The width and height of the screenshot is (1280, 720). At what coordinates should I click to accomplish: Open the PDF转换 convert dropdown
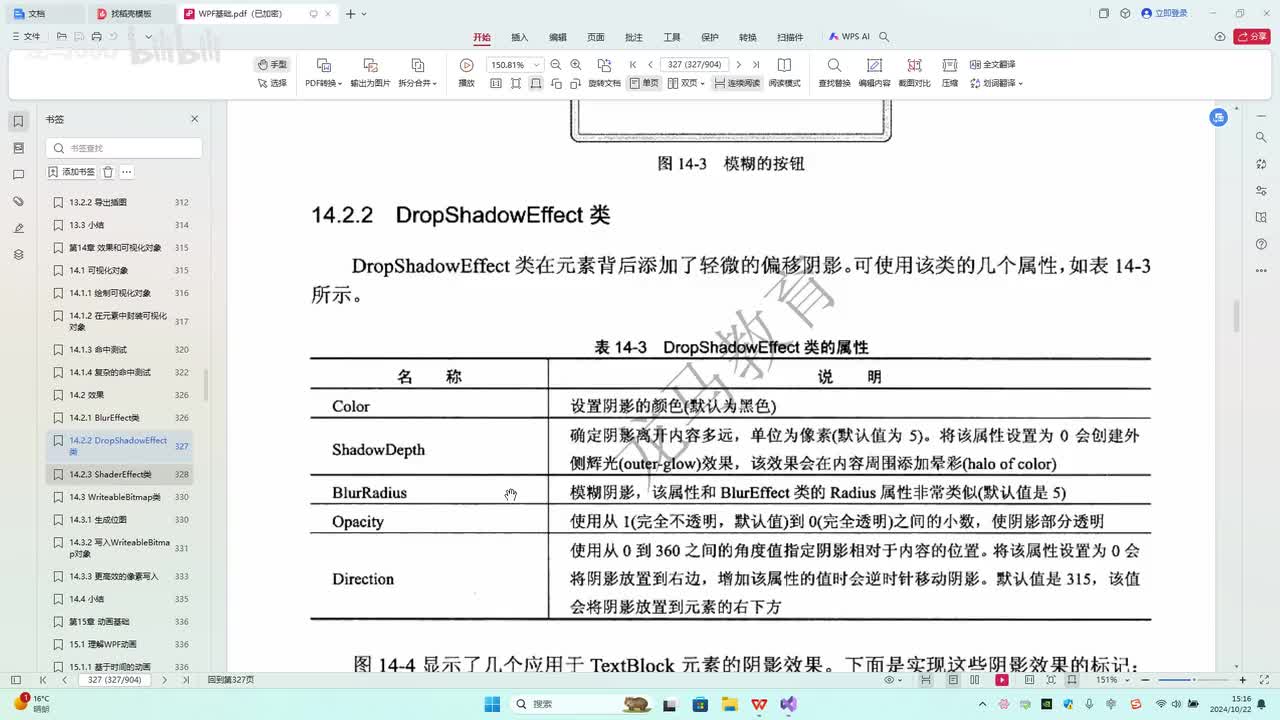pos(323,83)
